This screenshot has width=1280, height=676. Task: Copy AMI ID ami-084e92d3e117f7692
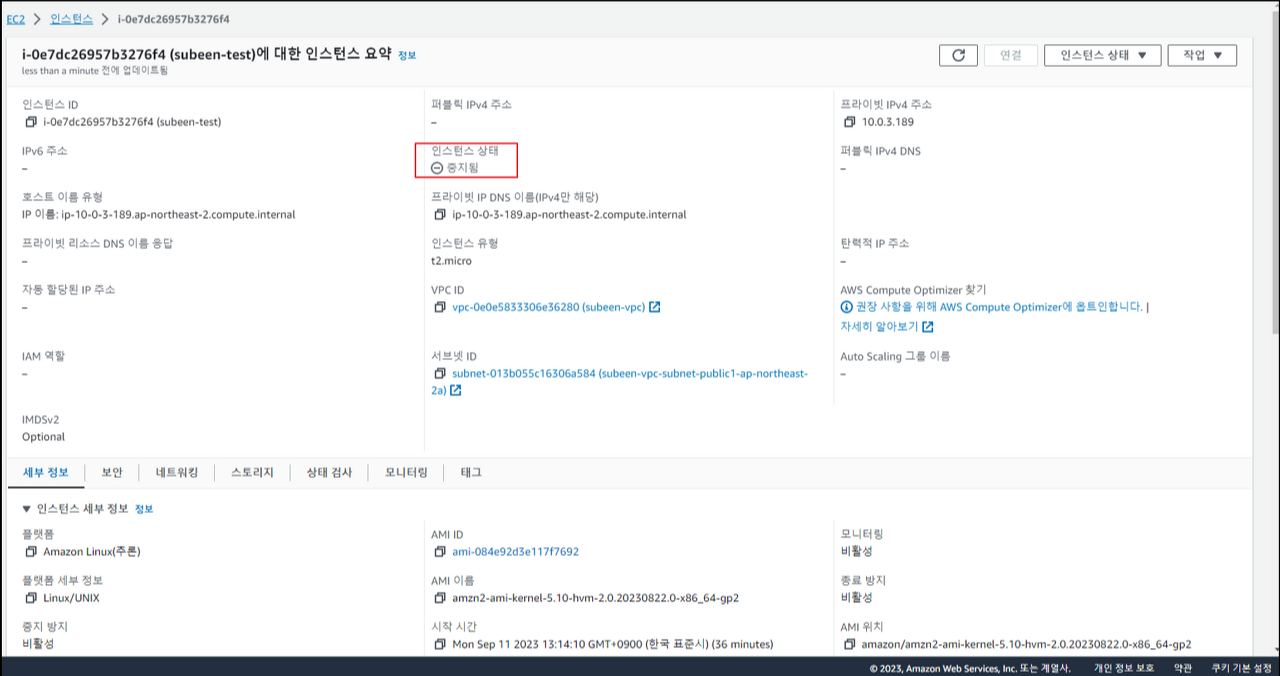[440, 552]
